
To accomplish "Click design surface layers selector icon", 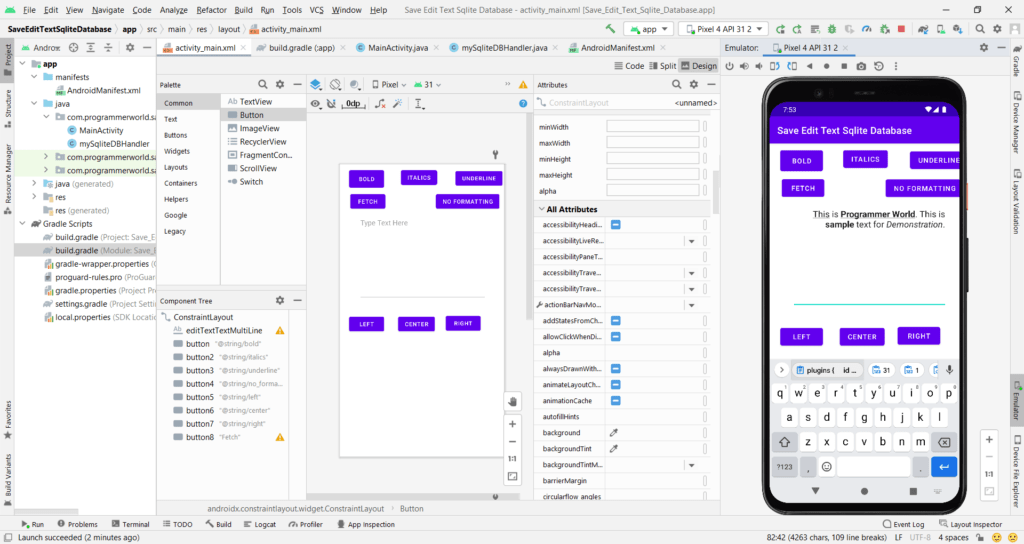I will pyautogui.click(x=315, y=84).
